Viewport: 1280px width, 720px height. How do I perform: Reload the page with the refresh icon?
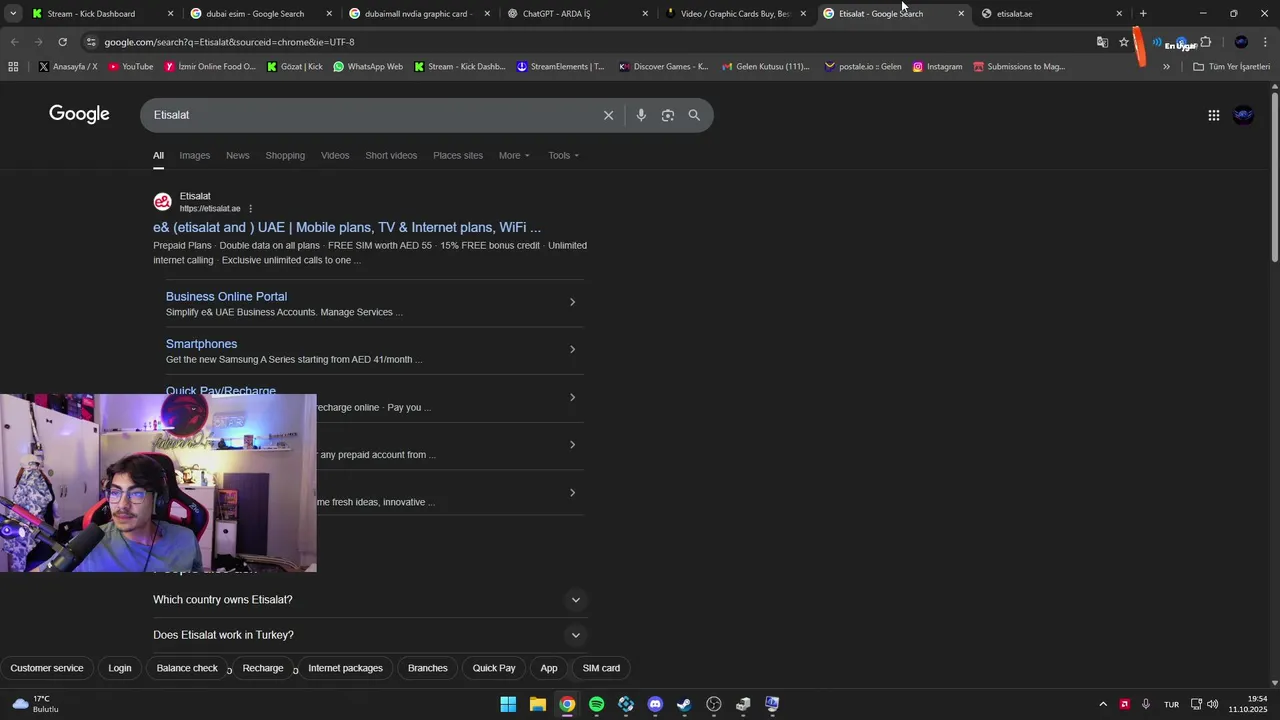[62, 42]
